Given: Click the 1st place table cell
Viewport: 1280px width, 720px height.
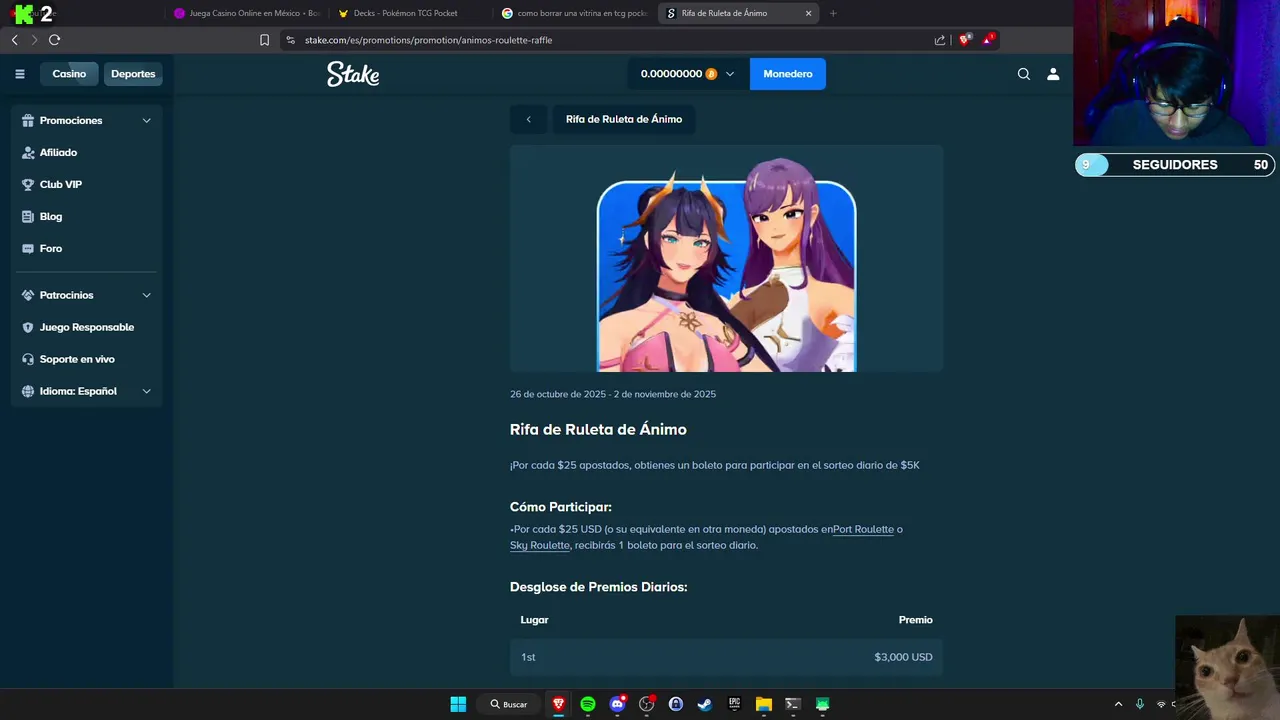Looking at the screenshot, I should coord(528,657).
